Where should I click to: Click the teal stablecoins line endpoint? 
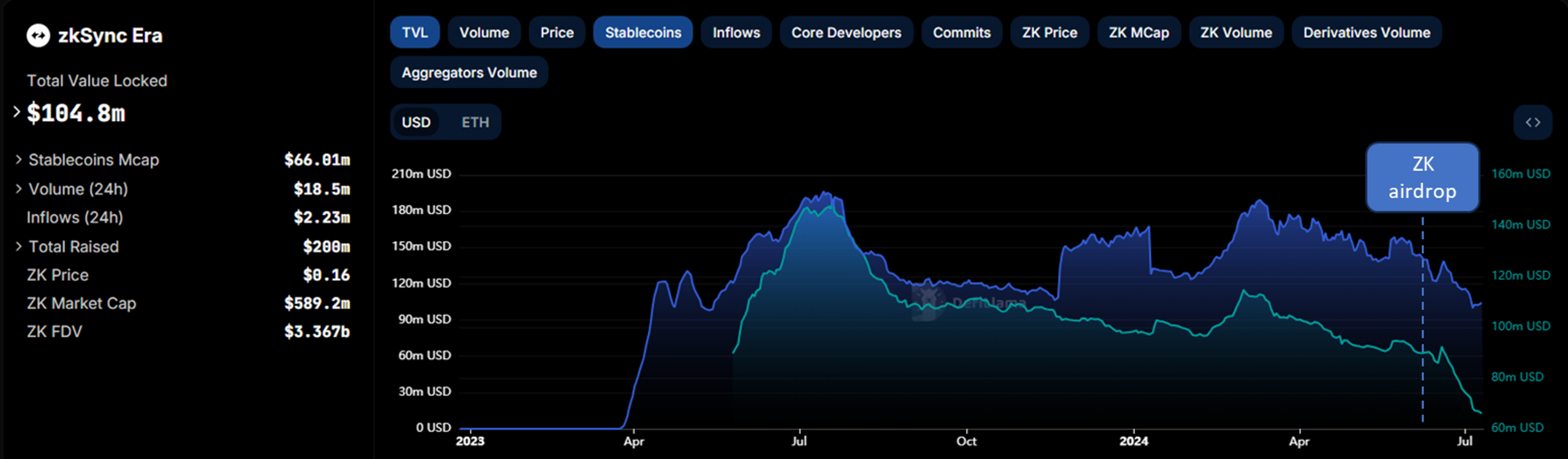pos(1480,412)
